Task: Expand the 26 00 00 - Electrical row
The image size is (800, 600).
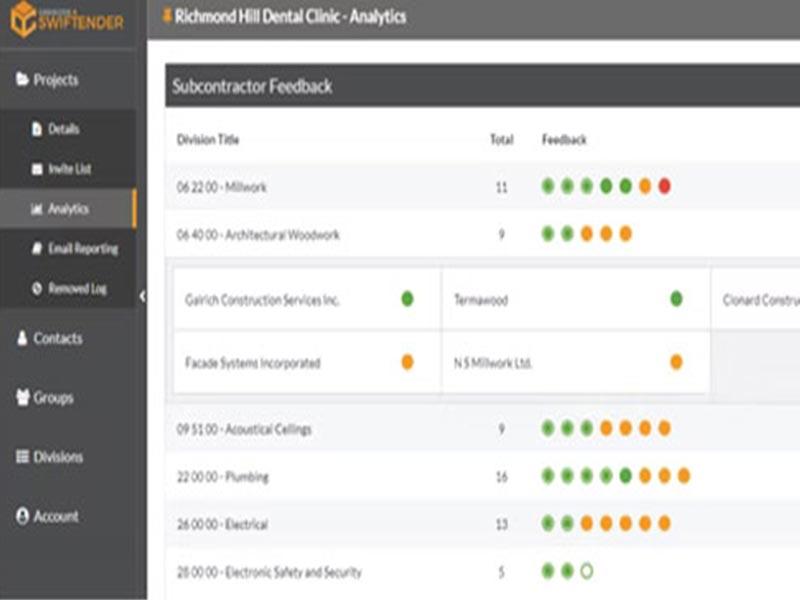Action: [x=483, y=524]
